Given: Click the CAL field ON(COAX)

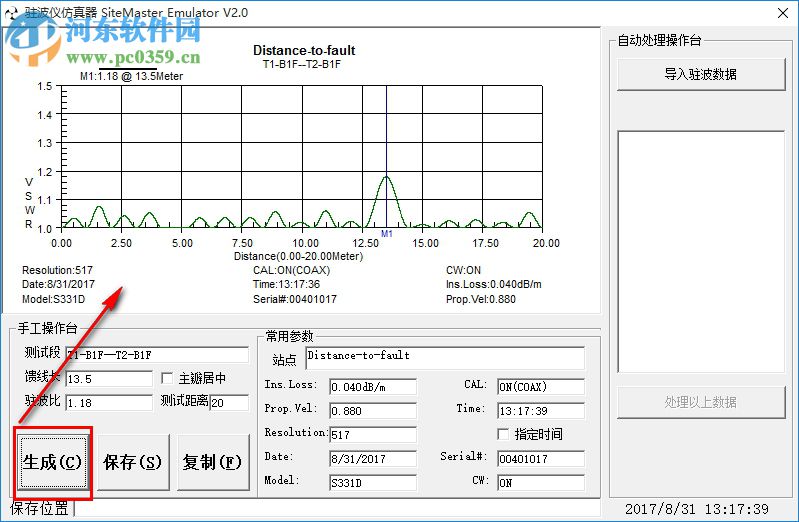Looking at the screenshot, I should (x=541, y=387).
